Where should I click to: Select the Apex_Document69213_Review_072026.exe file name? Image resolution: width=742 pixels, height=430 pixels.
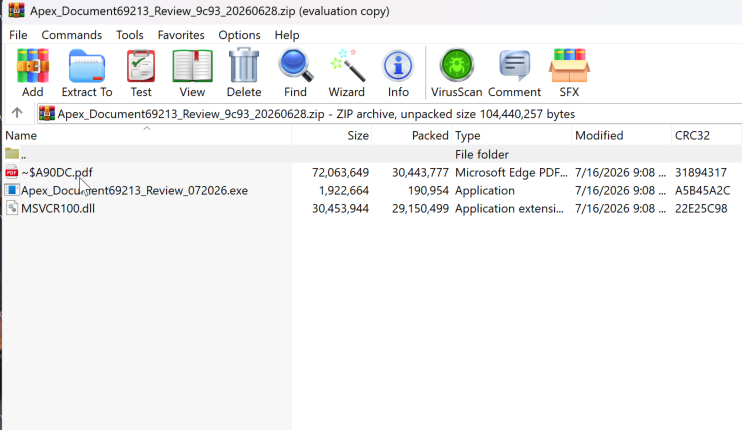[x=134, y=190]
